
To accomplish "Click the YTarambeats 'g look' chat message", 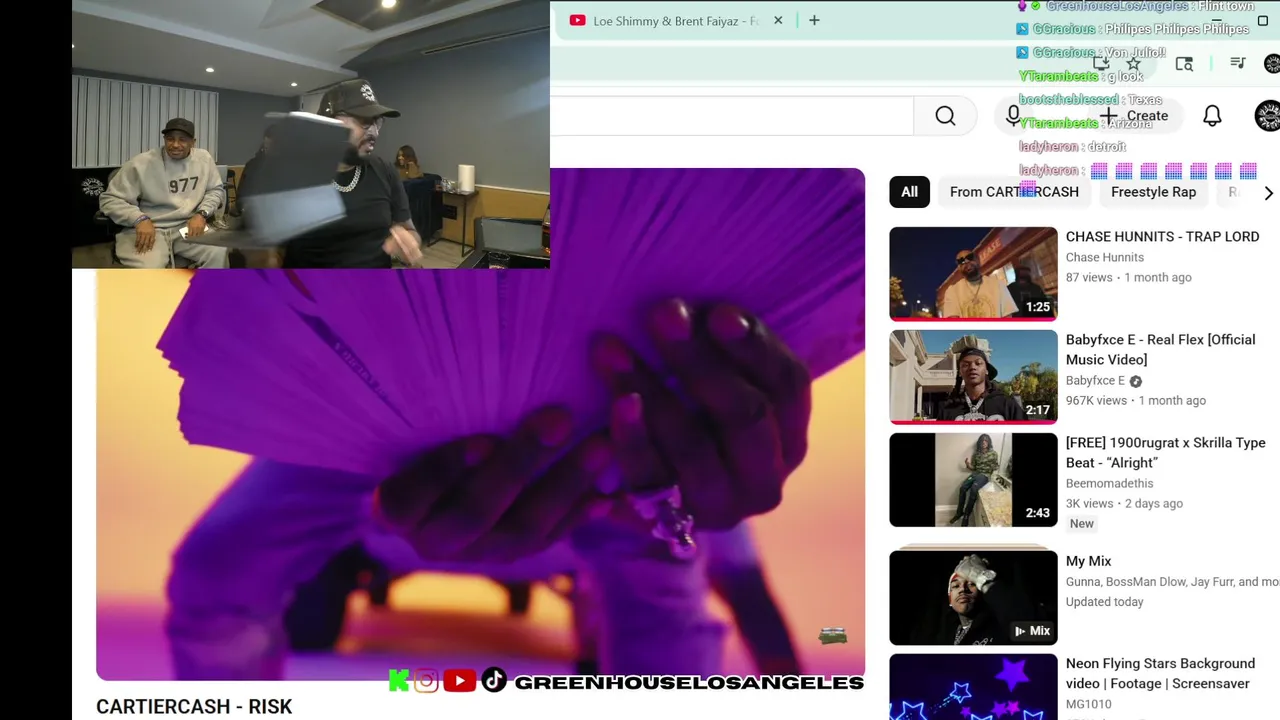I will [1080, 77].
